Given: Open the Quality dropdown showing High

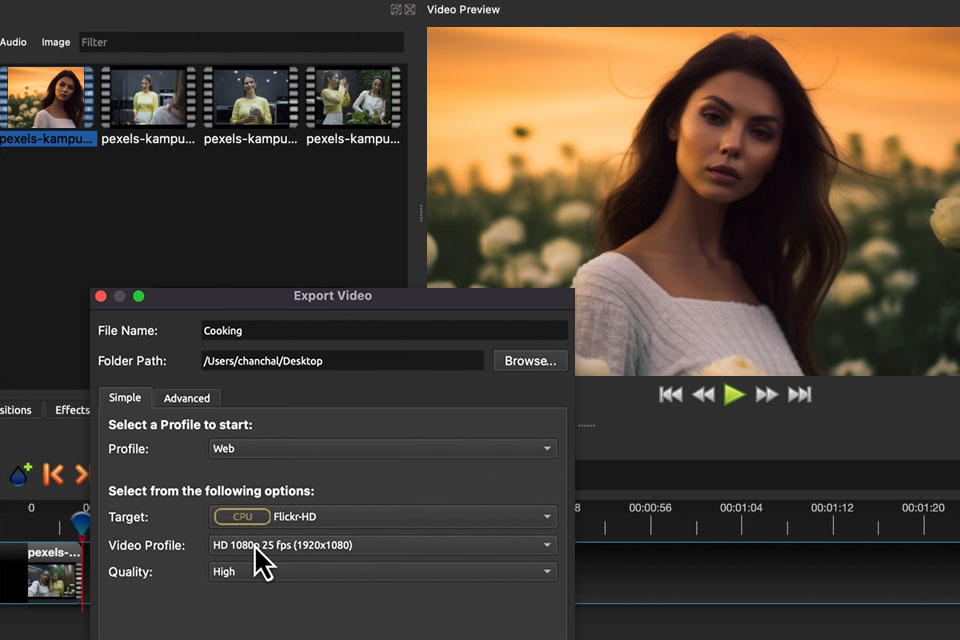Looking at the screenshot, I should pyautogui.click(x=383, y=571).
